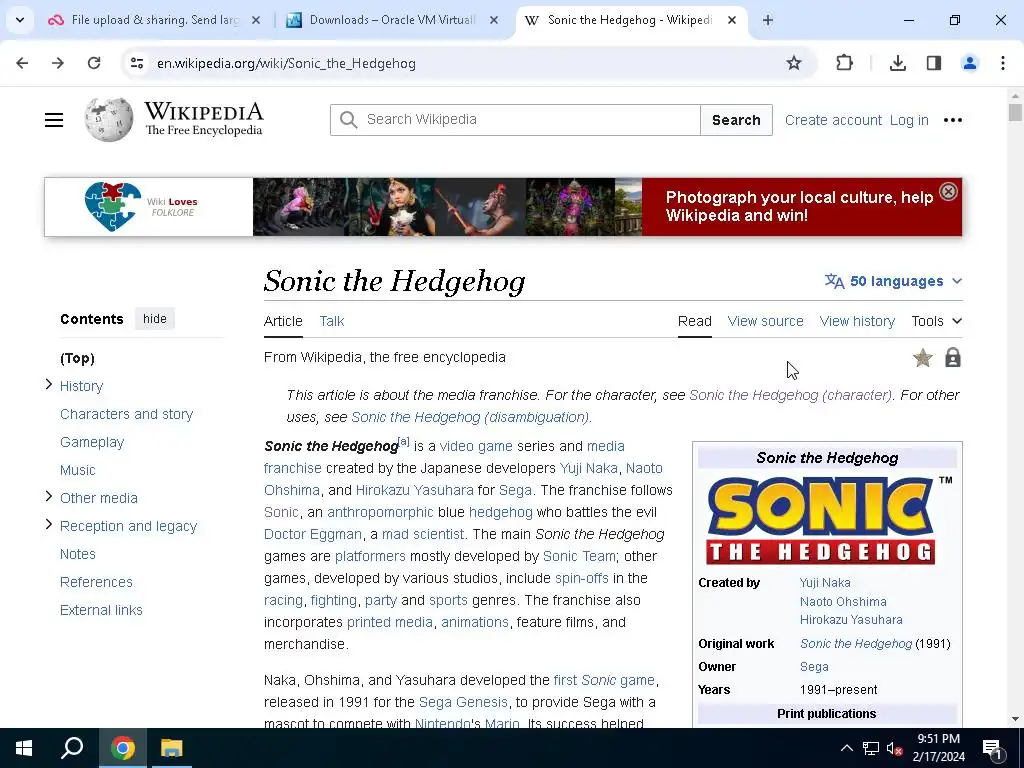
Task: Close the File upload & sharing tab
Action: pos(256,20)
